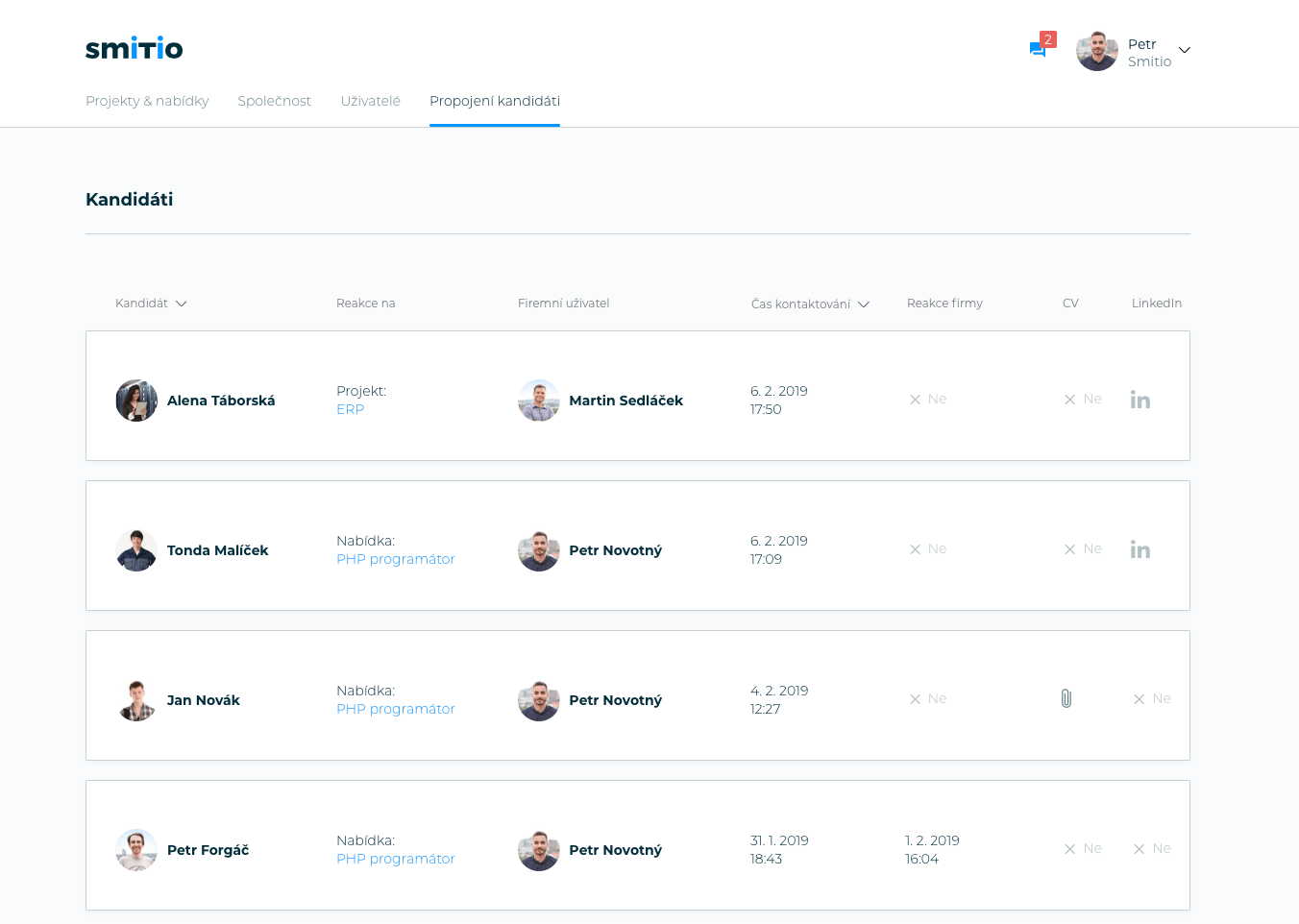Go to the Uživatelé tab
The image size is (1299, 924).
pyautogui.click(x=370, y=101)
